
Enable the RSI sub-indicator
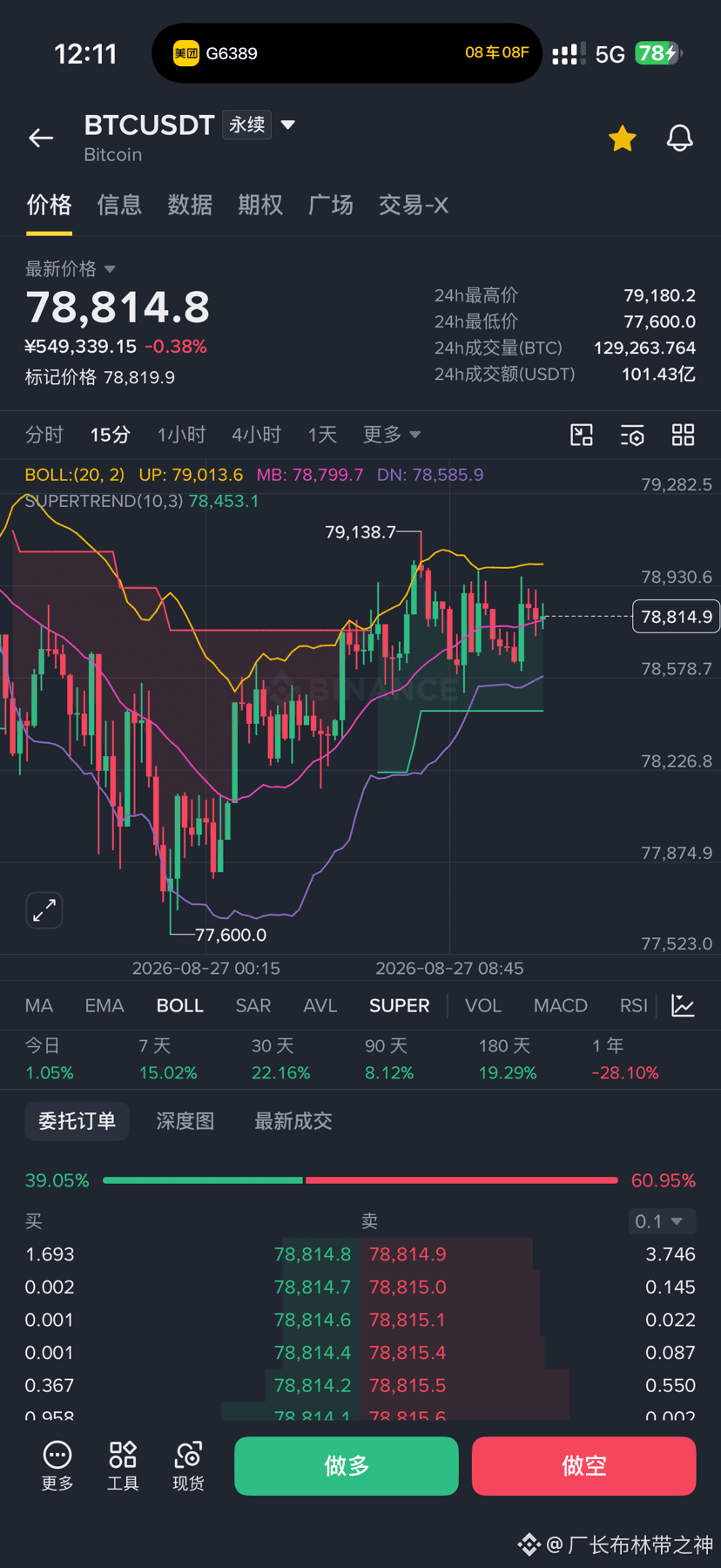coord(634,1005)
